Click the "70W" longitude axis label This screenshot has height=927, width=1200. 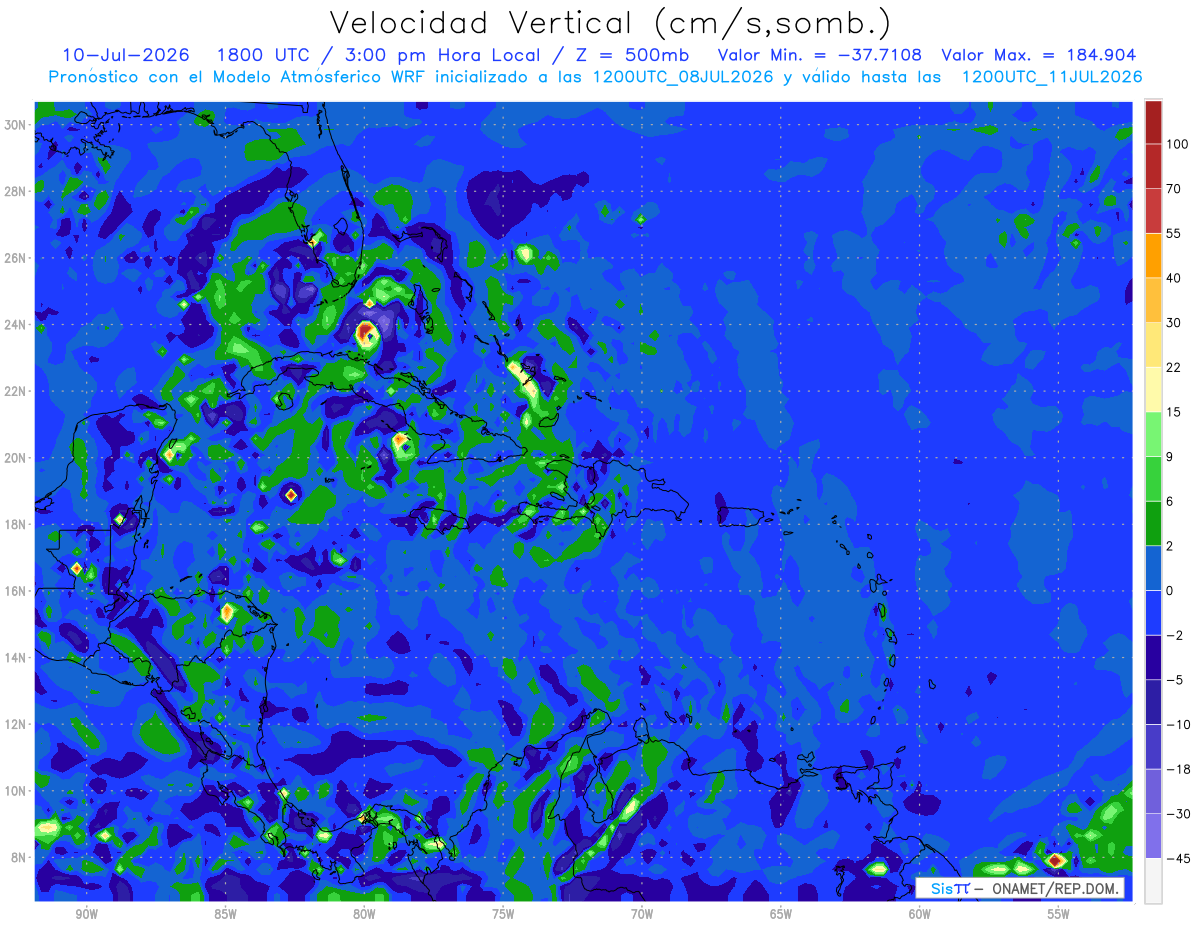642,914
